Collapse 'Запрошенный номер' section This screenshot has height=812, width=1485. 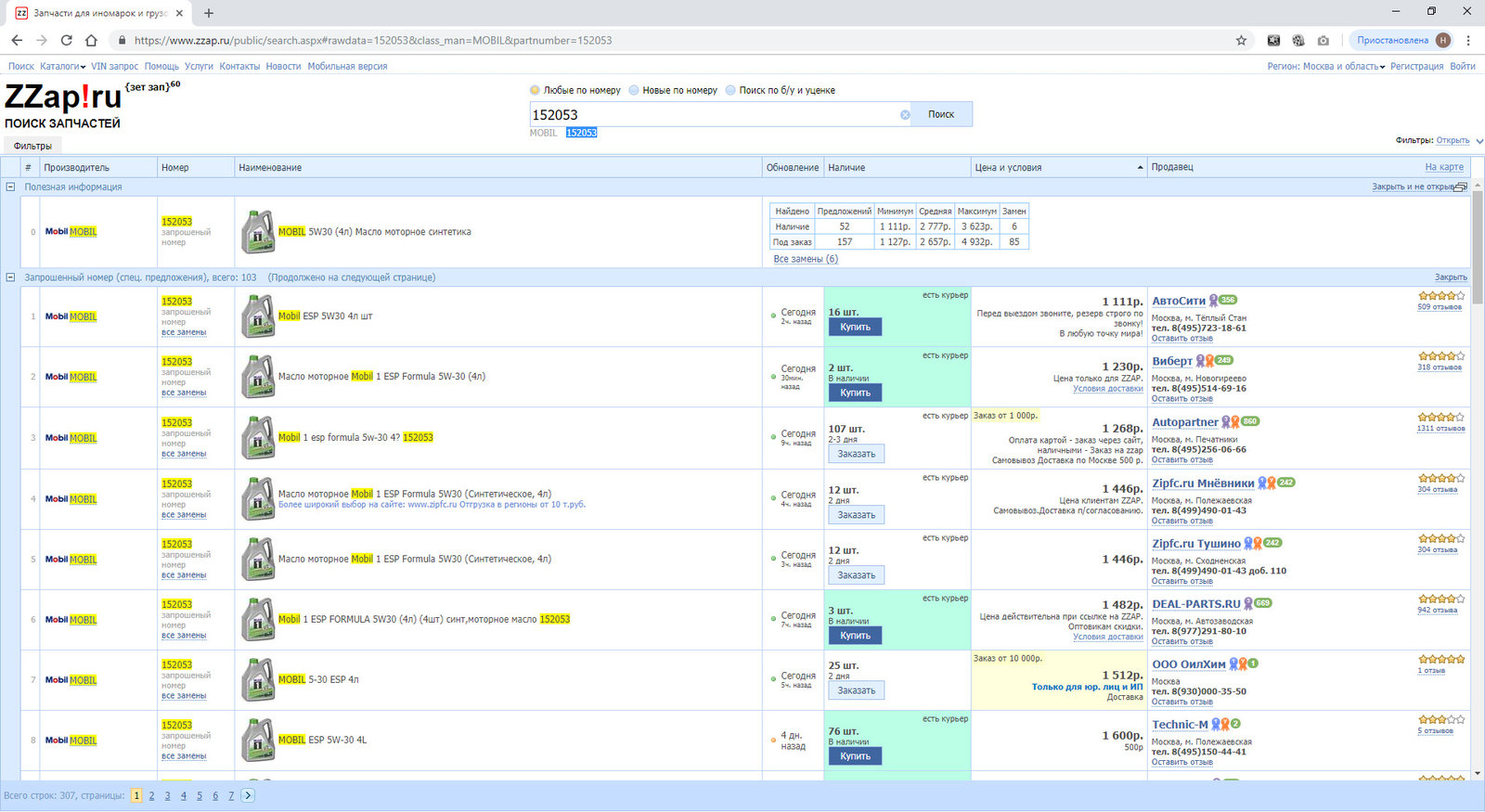point(10,277)
